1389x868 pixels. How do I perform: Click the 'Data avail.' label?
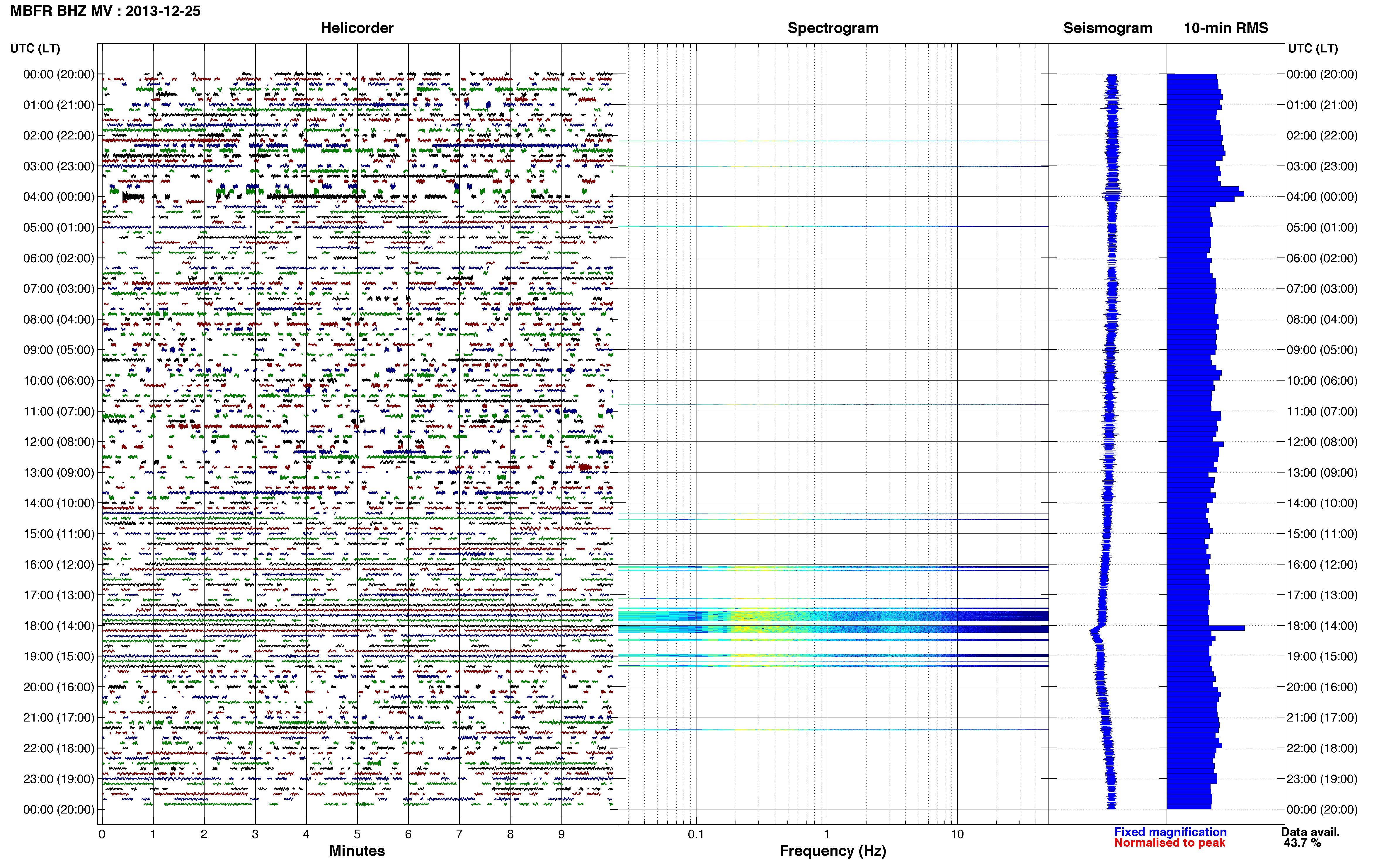tap(1310, 831)
